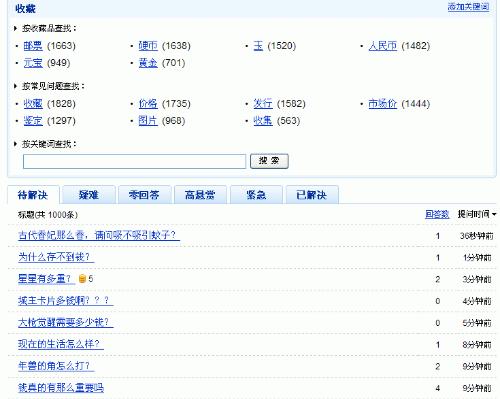The width and height of the screenshot is (500, 399).
Task: Switch to the 待解决 tab
Action: tap(33, 195)
